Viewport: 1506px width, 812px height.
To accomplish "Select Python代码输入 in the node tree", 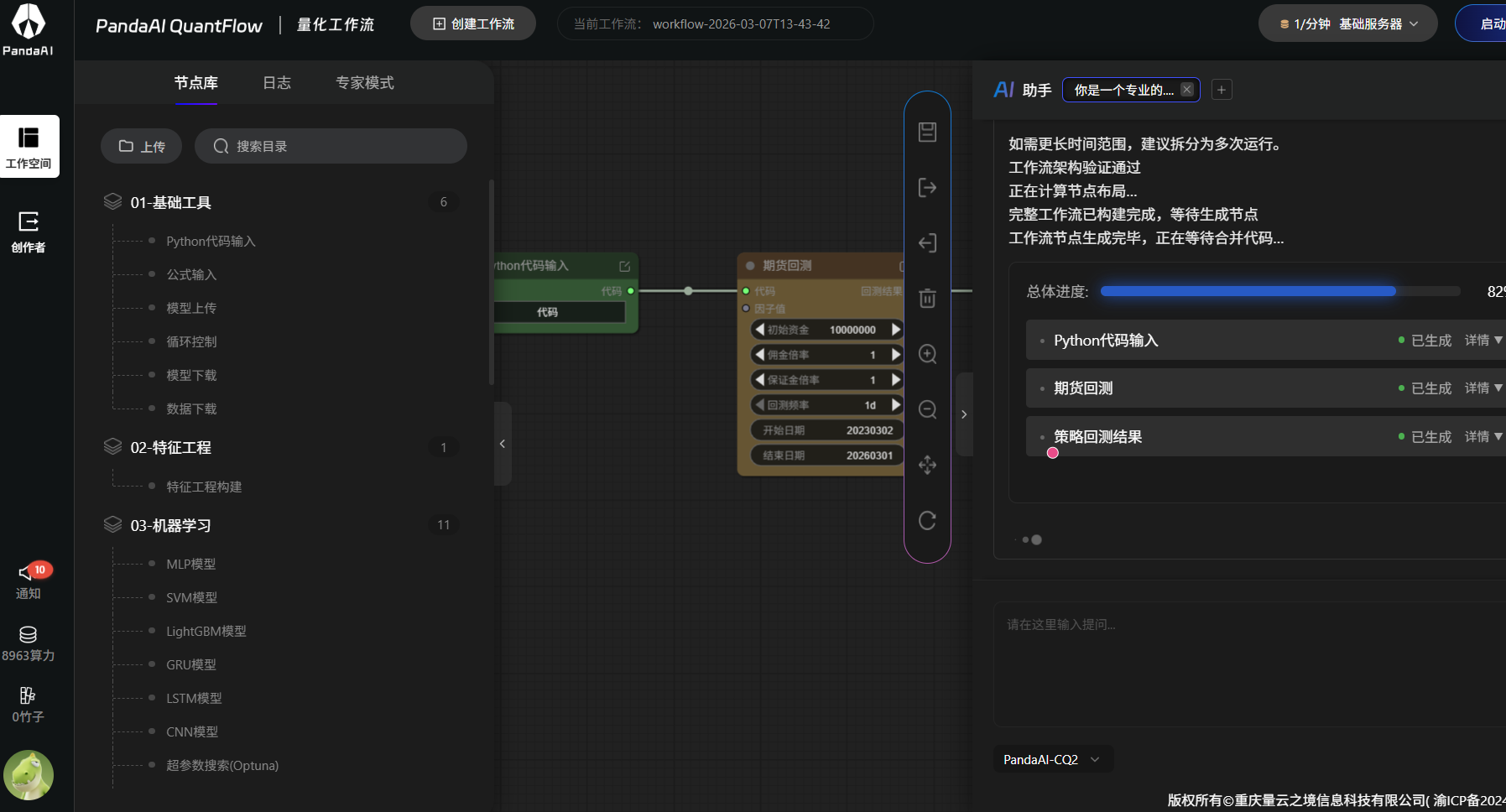I will coord(211,242).
